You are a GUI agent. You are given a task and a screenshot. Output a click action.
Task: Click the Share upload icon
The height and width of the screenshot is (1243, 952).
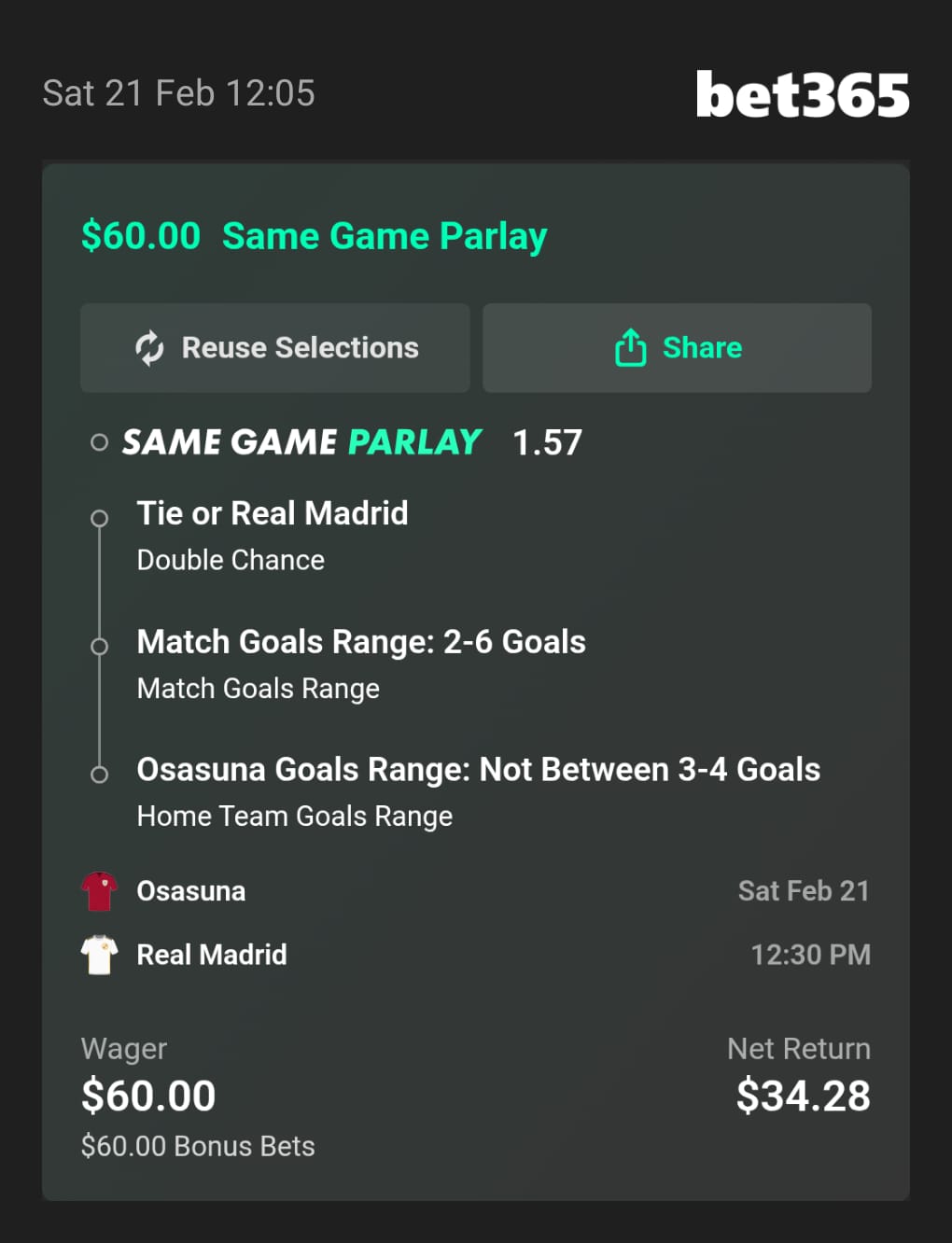631,348
